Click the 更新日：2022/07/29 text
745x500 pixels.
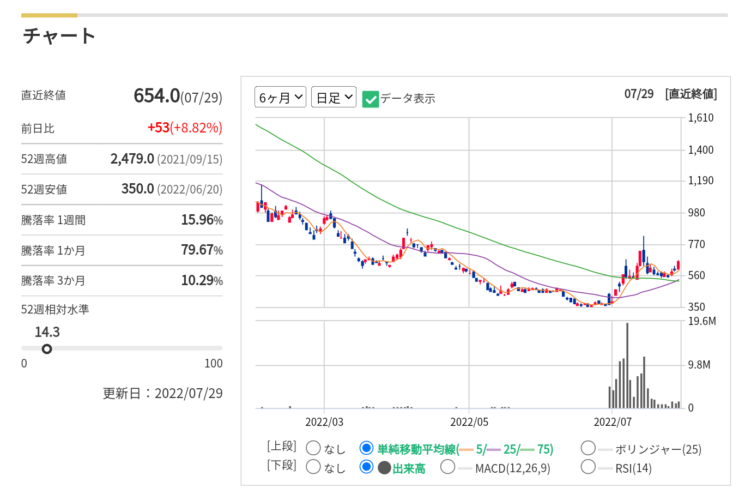click(x=162, y=394)
